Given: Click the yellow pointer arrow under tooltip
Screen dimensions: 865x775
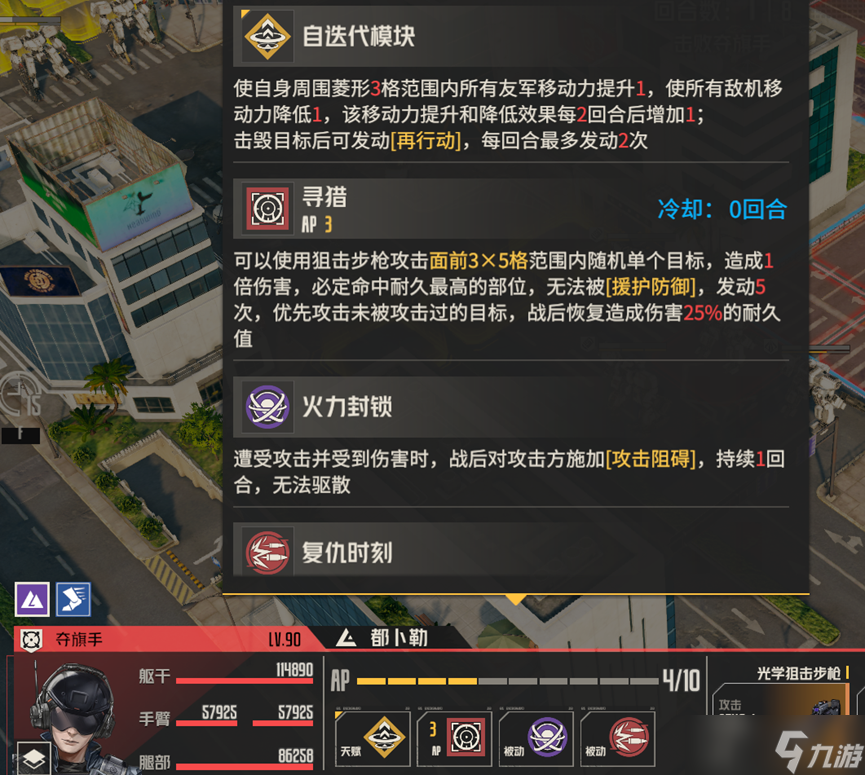Looking at the screenshot, I should pos(516,600).
